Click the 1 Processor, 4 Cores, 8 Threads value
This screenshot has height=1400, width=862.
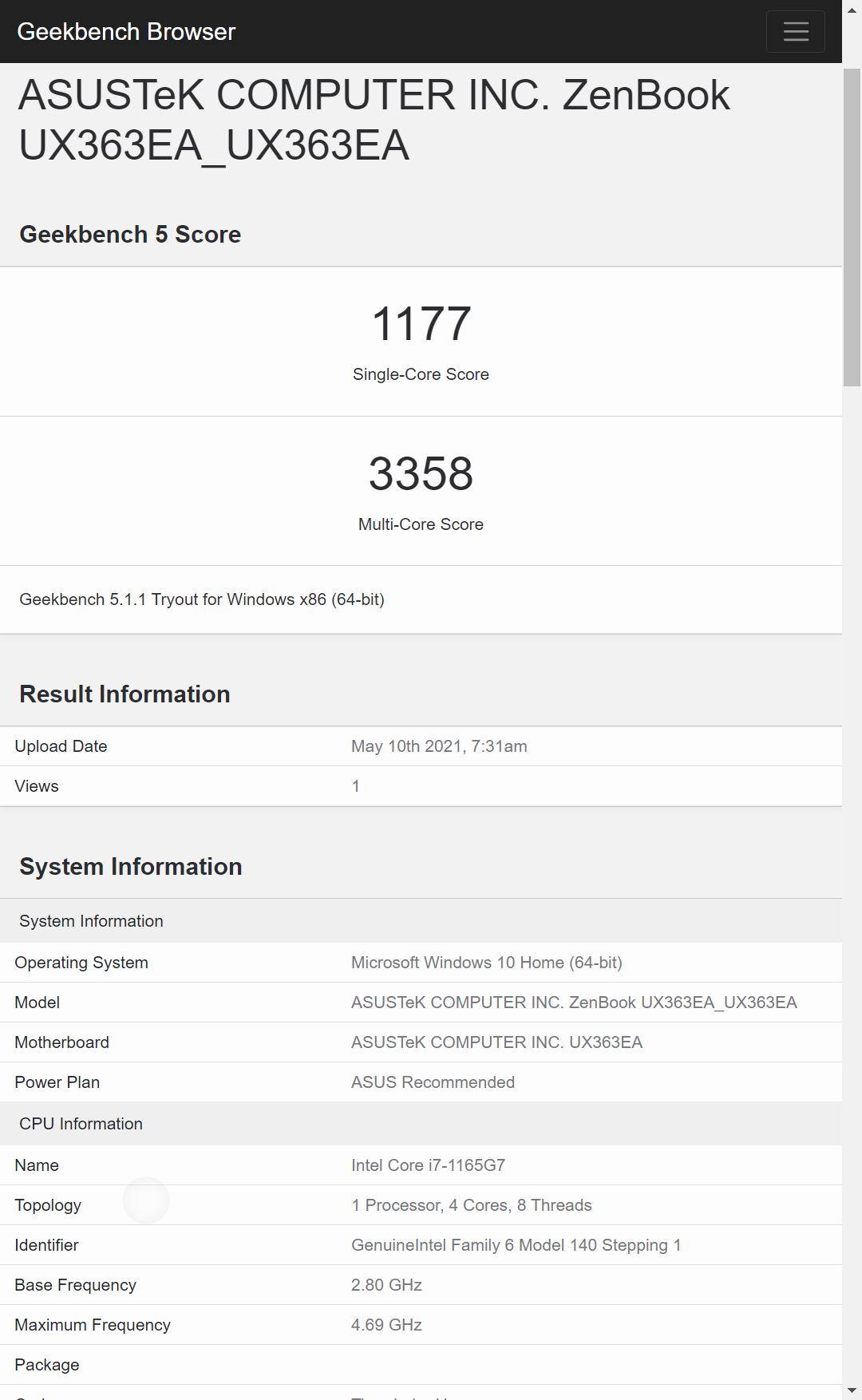[472, 1205]
